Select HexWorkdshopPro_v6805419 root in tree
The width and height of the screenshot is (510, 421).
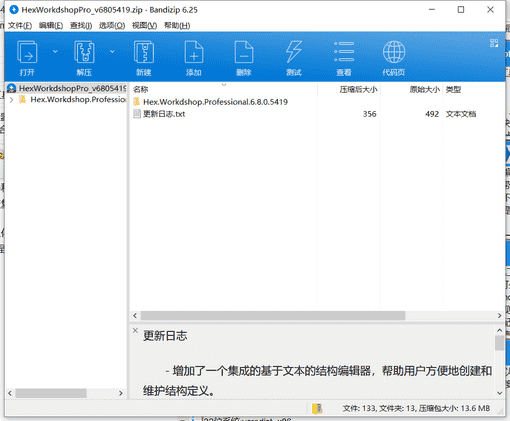pos(67,88)
